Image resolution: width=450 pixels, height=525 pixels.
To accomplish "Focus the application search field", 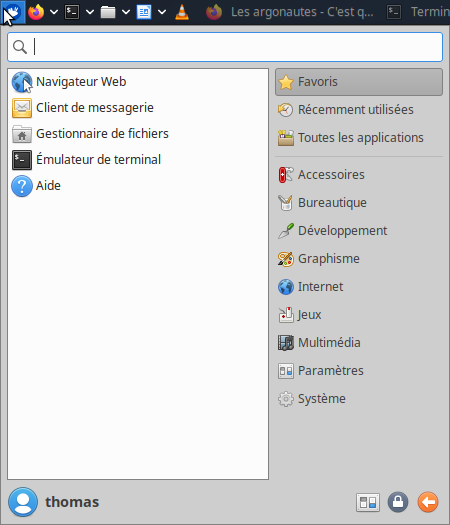I will point(225,47).
